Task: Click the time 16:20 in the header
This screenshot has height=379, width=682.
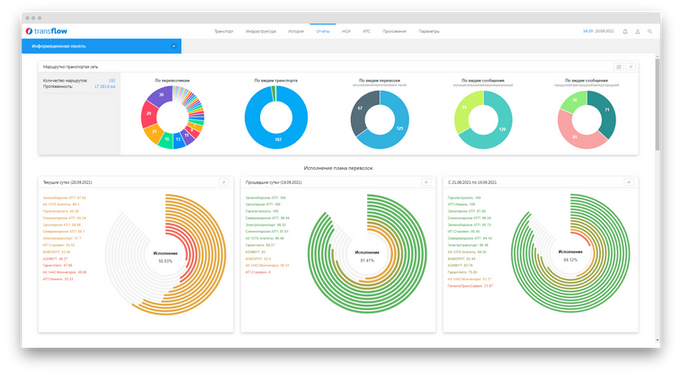Action: point(588,31)
